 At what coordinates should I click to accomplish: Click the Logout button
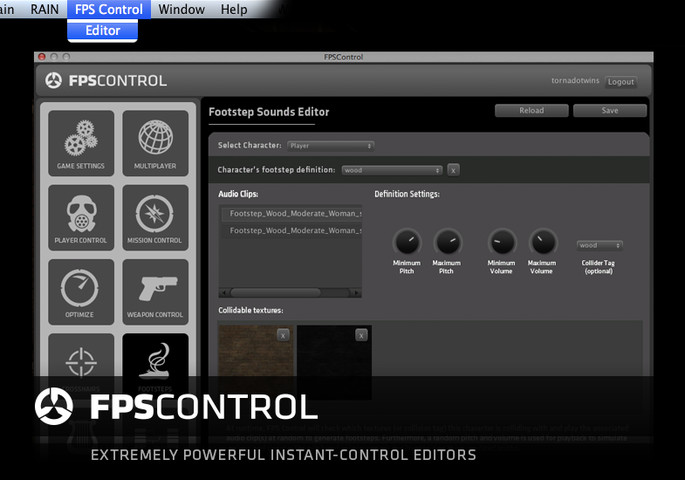pos(621,82)
